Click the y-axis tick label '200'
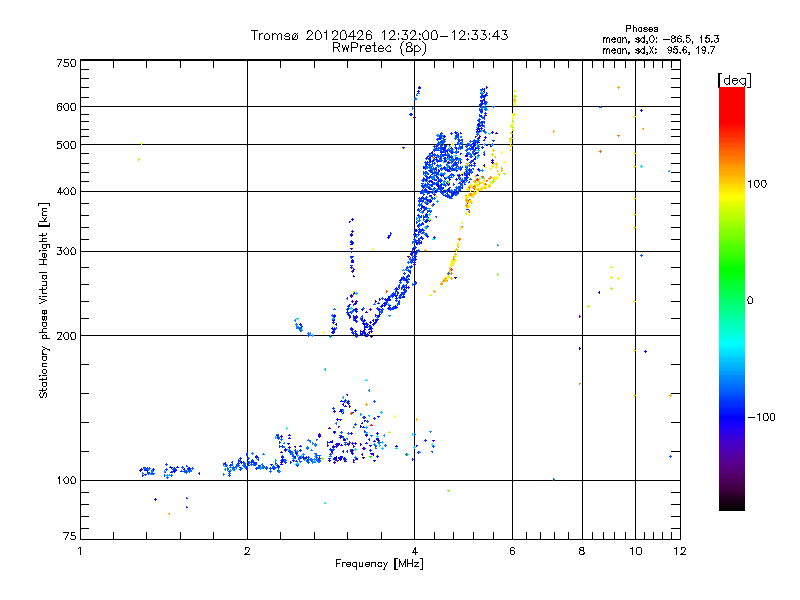800x600 pixels. pyautogui.click(x=66, y=336)
